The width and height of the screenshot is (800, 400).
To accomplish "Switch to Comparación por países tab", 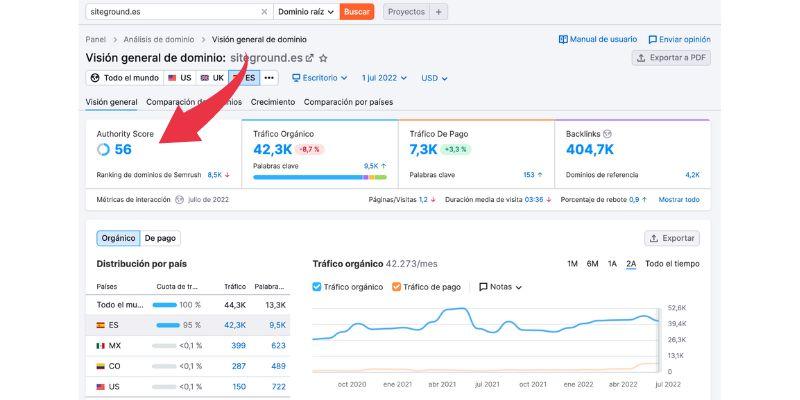I will (348, 102).
